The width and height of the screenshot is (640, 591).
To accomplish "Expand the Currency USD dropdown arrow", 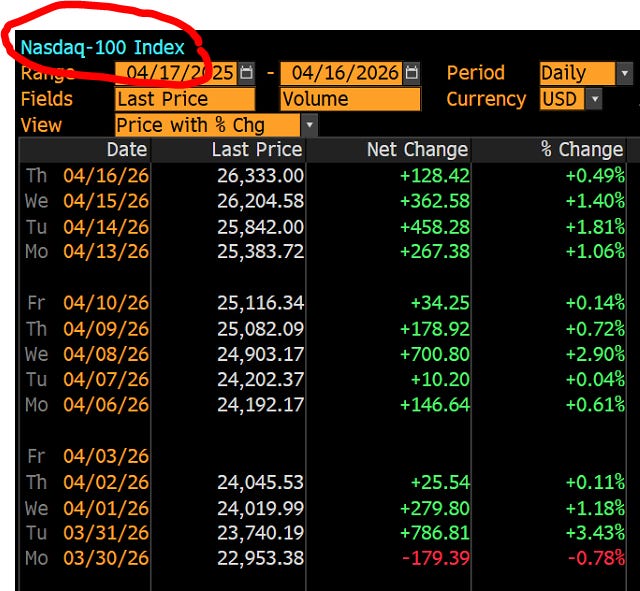I will tap(594, 99).
